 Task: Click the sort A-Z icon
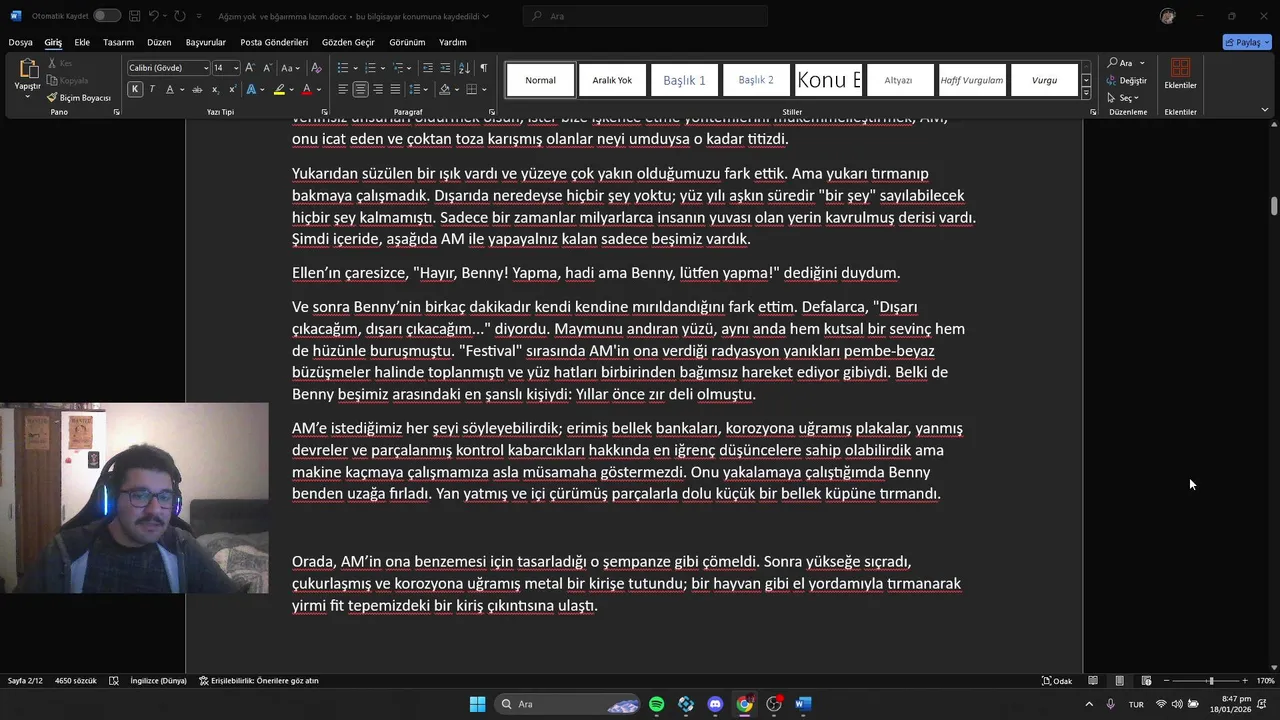pos(464,67)
